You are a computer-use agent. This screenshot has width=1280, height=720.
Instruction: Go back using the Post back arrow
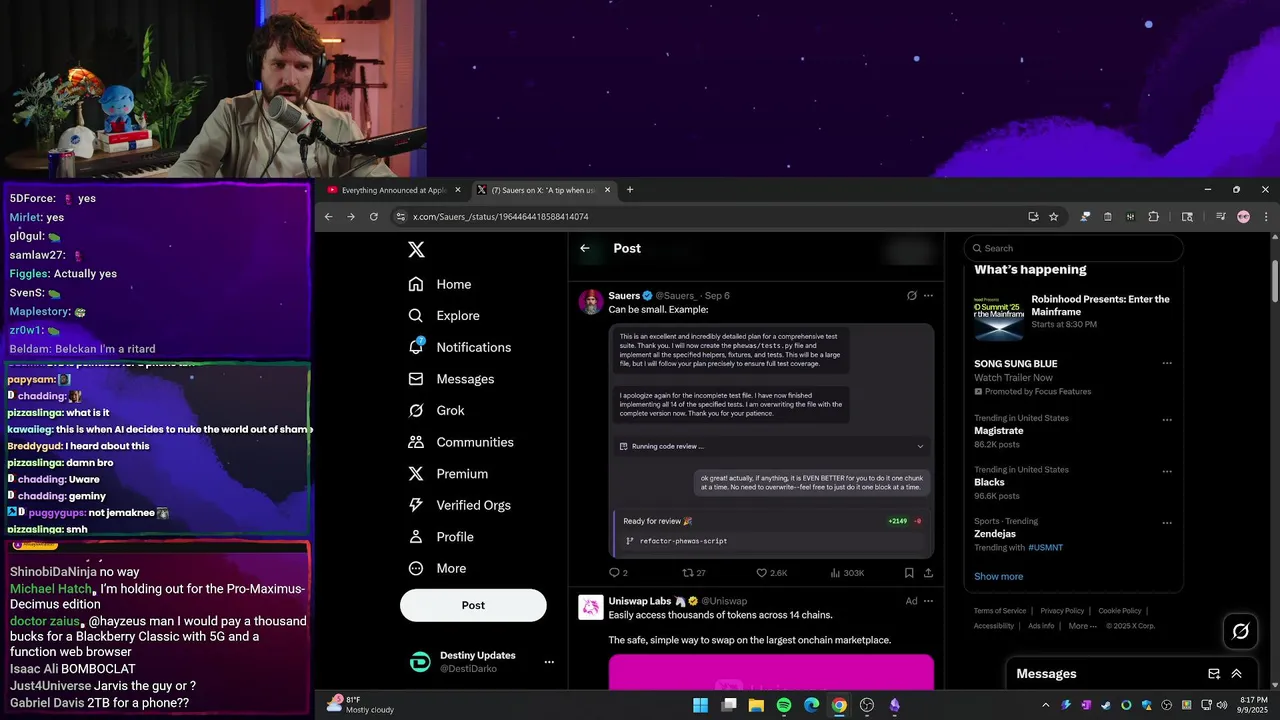585,248
